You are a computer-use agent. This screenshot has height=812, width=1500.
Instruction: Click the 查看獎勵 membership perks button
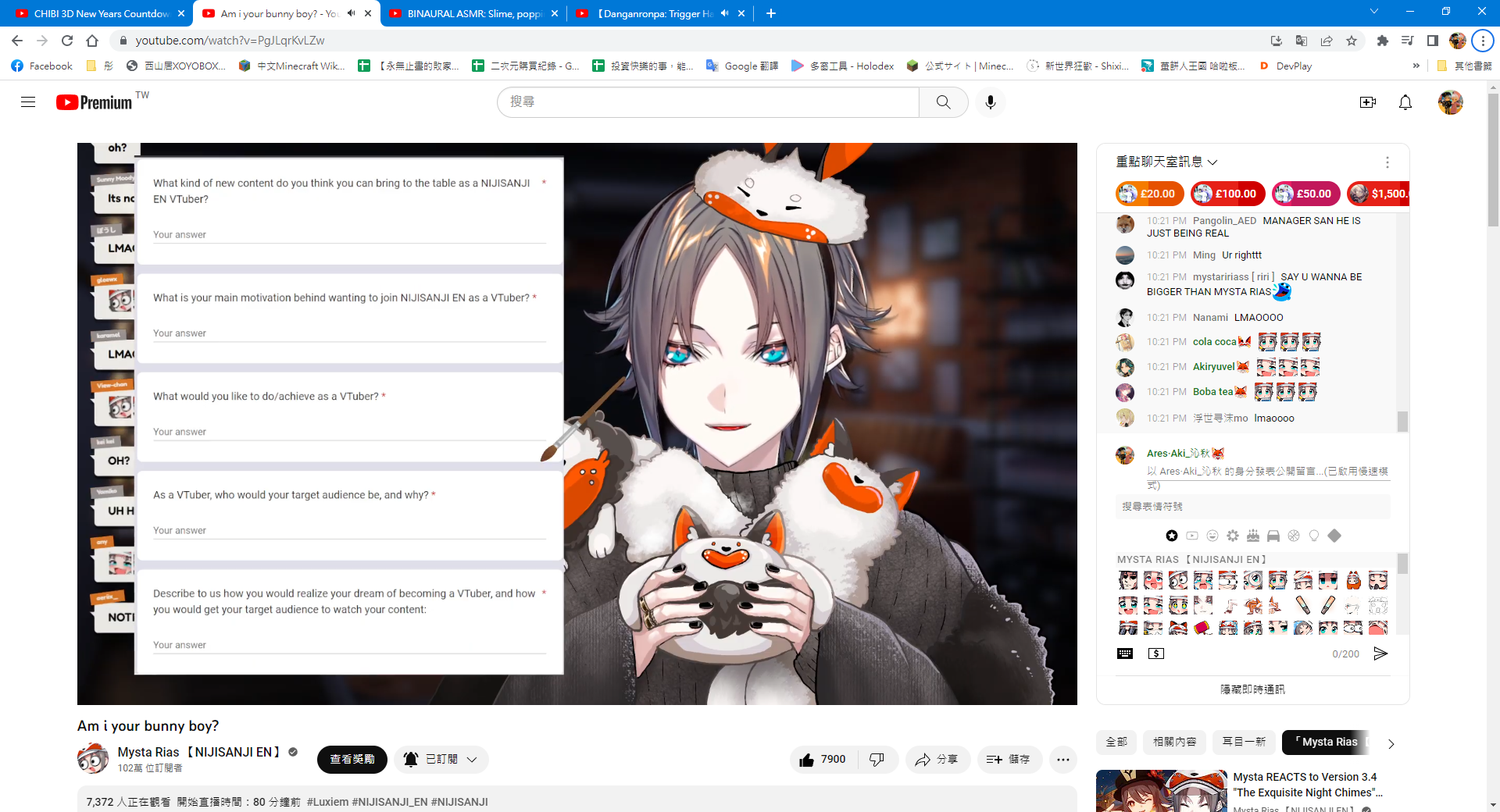[x=352, y=759]
